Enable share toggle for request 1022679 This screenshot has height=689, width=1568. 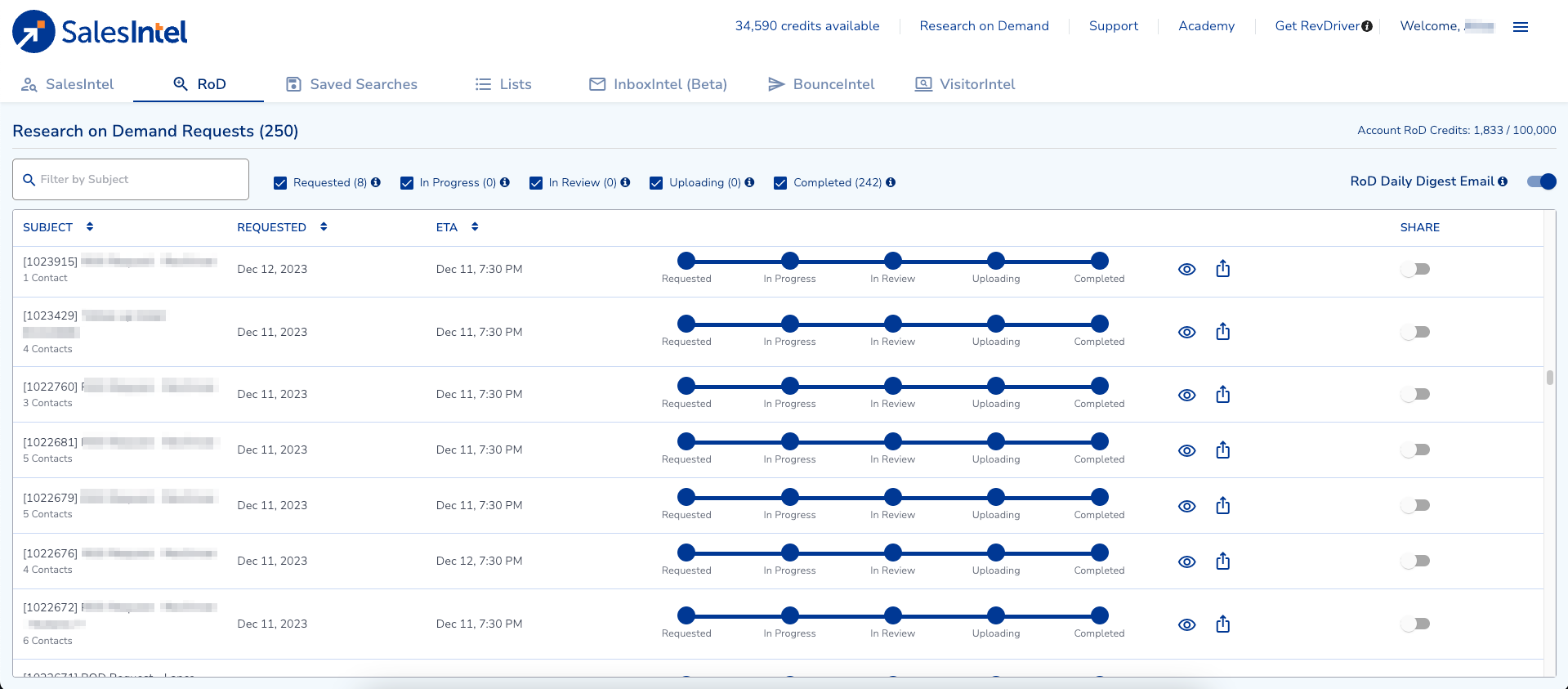tap(1415, 505)
